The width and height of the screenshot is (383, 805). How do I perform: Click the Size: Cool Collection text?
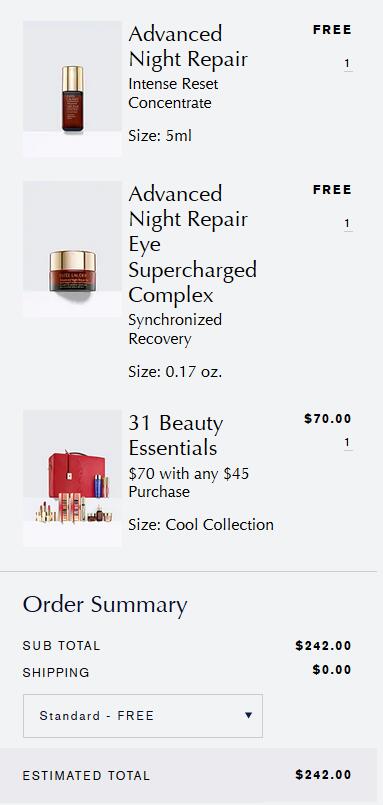201,525
